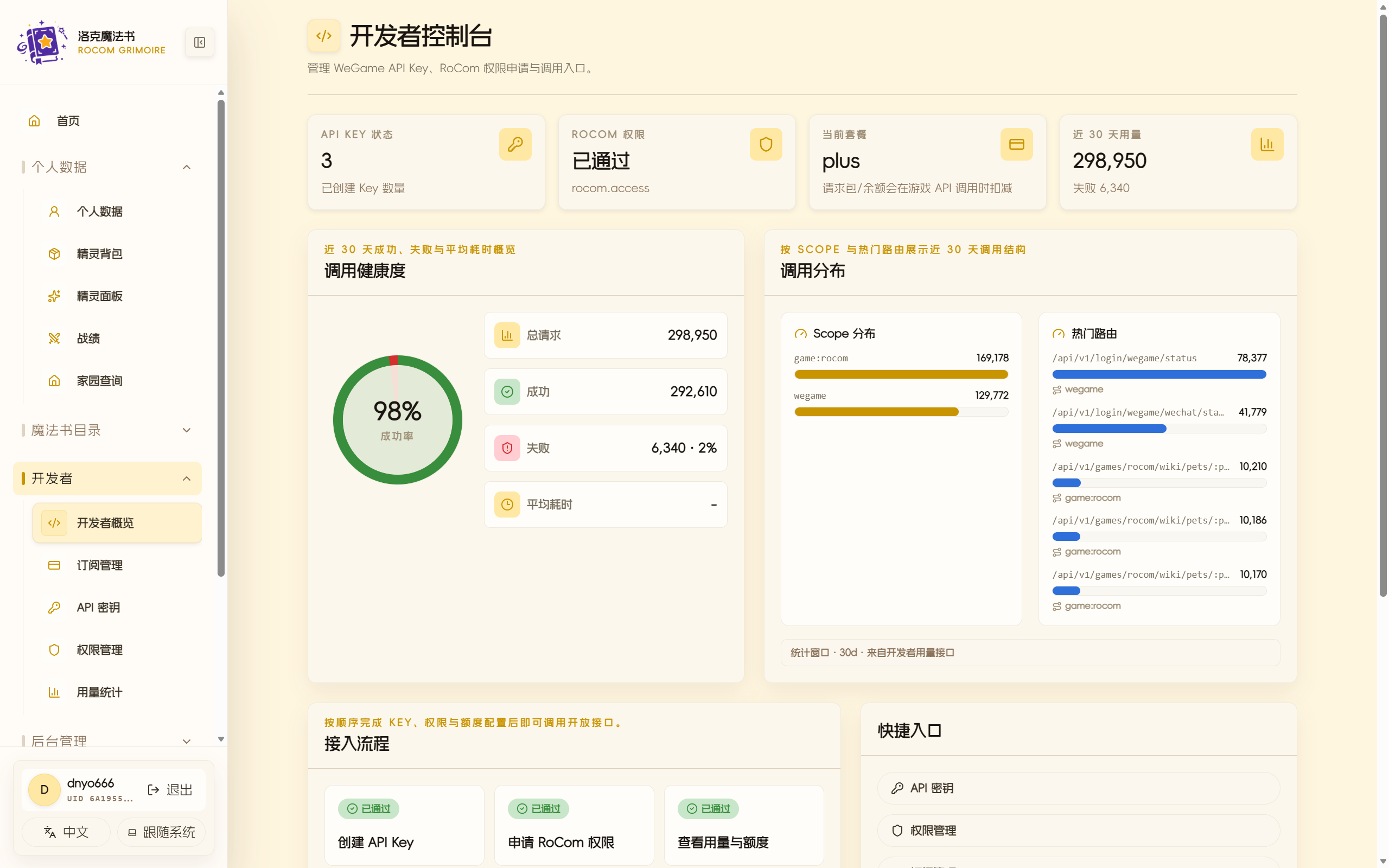Image resolution: width=1389 pixels, height=868 pixels.
Task: Click the code icon beside 开发者控制台 title
Action: (324, 36)
